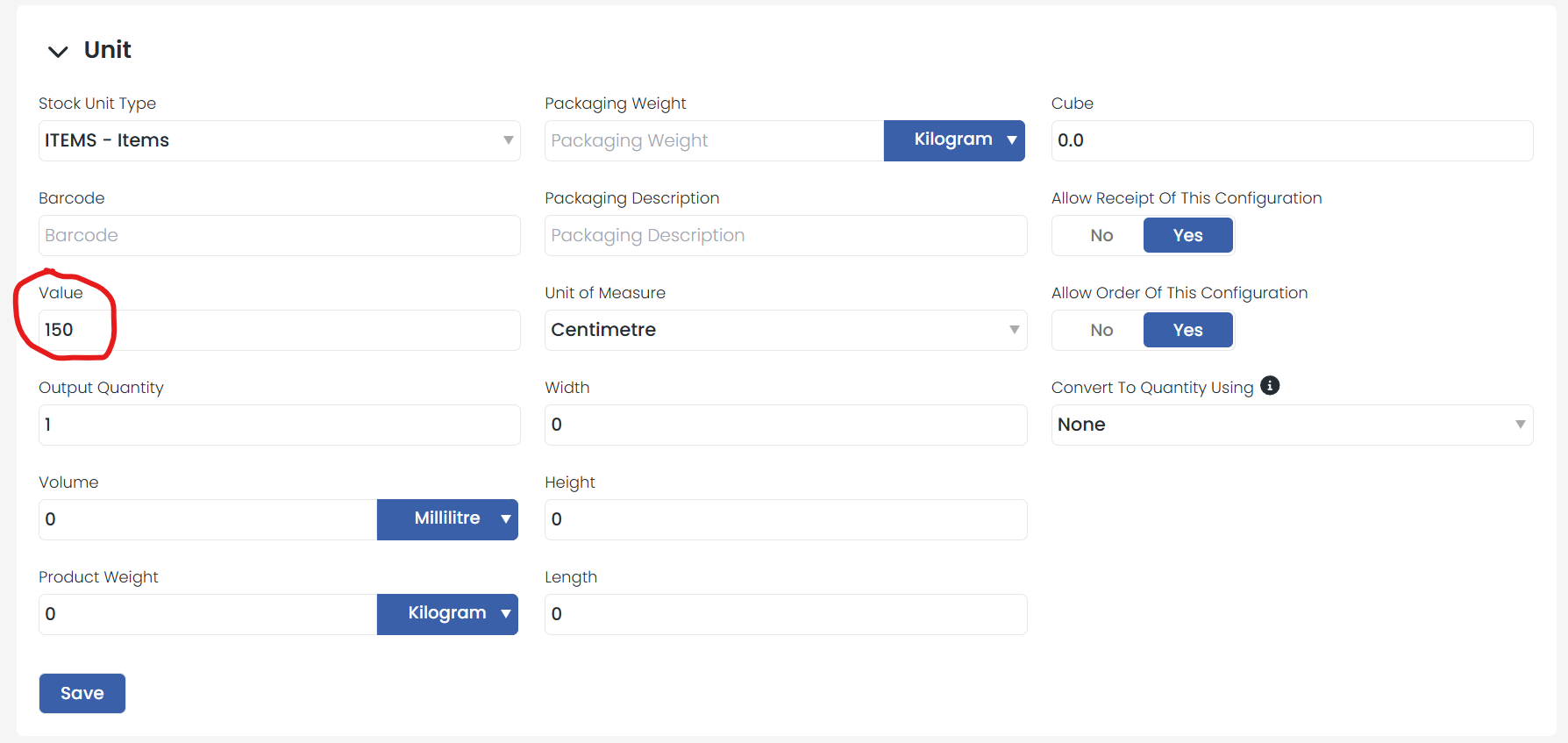Screen dimensions: 1568x743
Task: Click into the Barcode input field
Action: pos(279,235)
